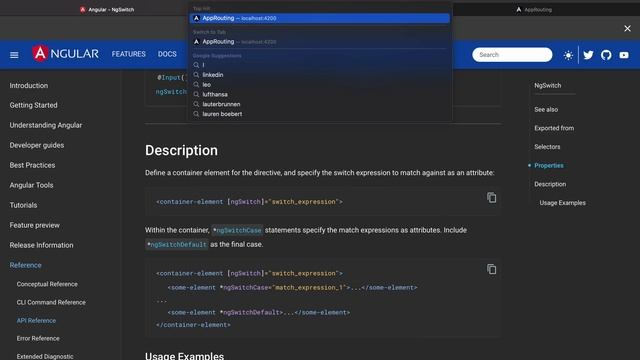640x360 pixels.
Task: Choose AppRouting under Switch to Tab
Action: 320,42
